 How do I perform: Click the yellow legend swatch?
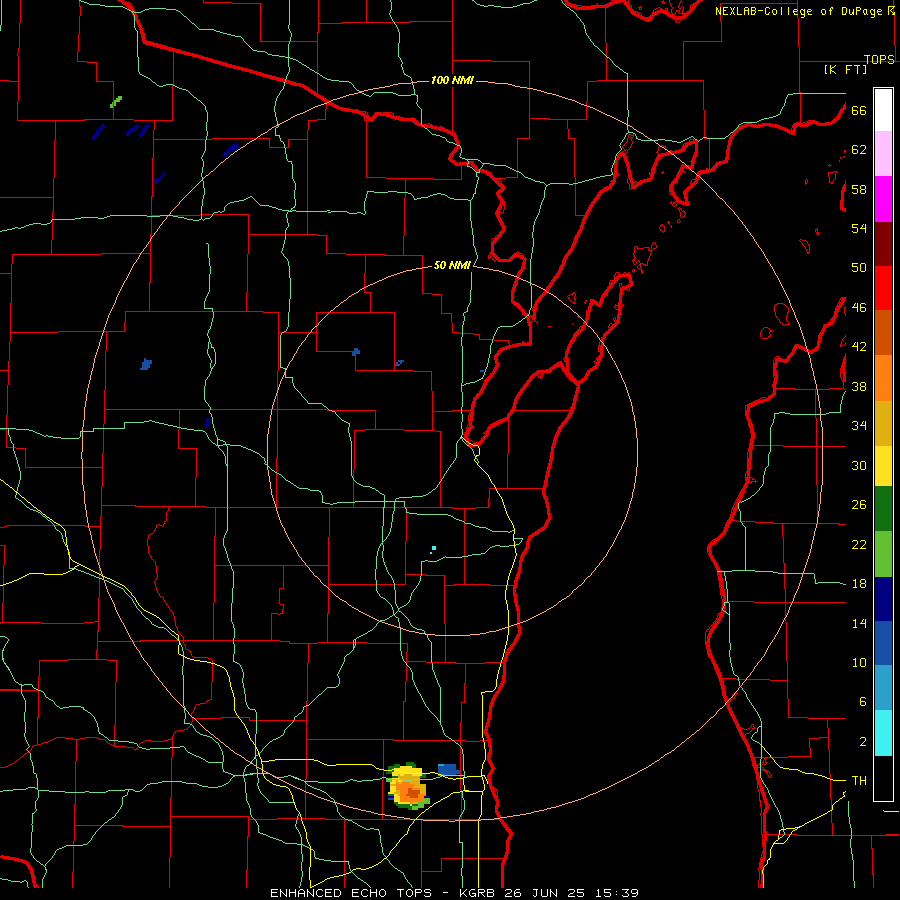coord(883,465)
